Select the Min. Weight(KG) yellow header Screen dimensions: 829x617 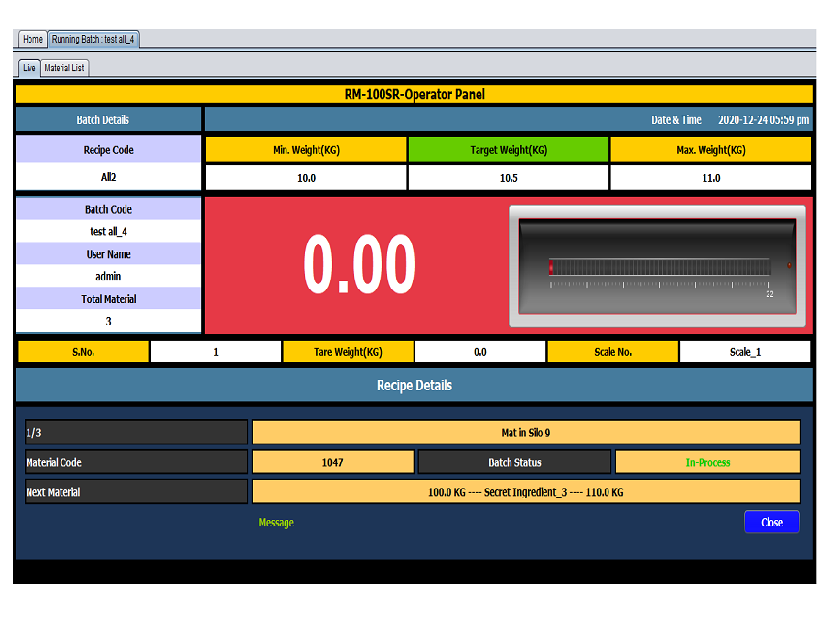[x=304, y=148]
